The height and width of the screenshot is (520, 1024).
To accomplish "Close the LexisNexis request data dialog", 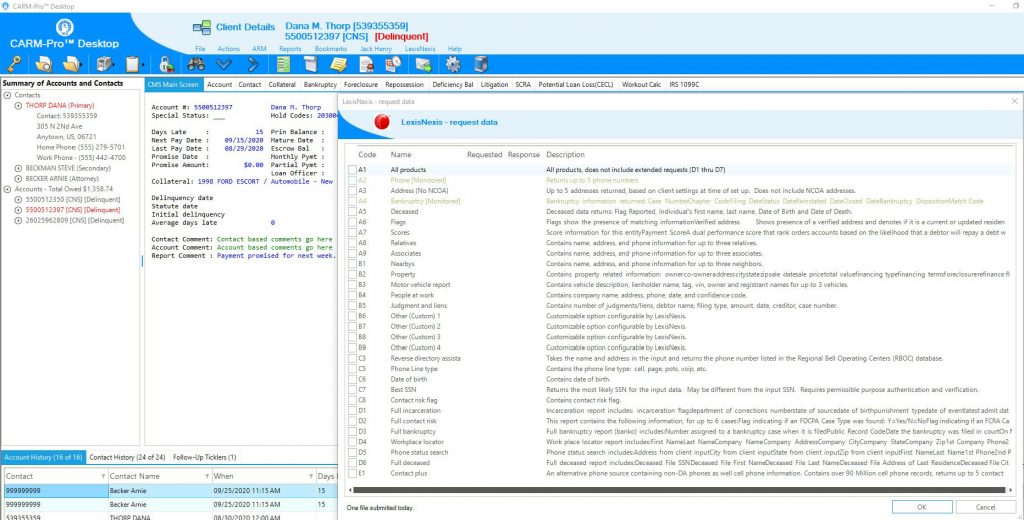I will [x=1014, y=101].
